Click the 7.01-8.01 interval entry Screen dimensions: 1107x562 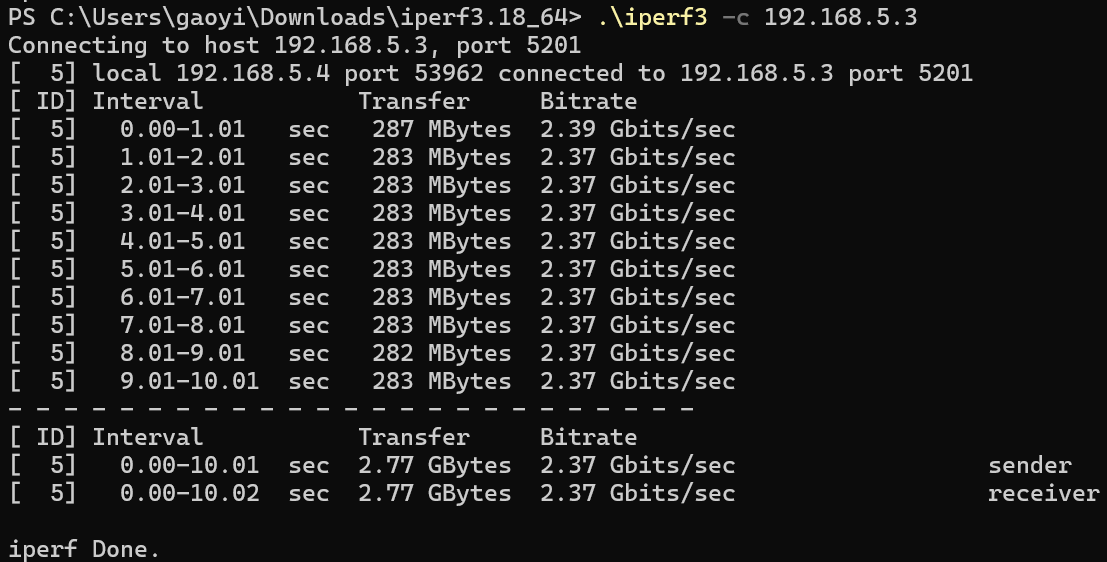(182, 325)
